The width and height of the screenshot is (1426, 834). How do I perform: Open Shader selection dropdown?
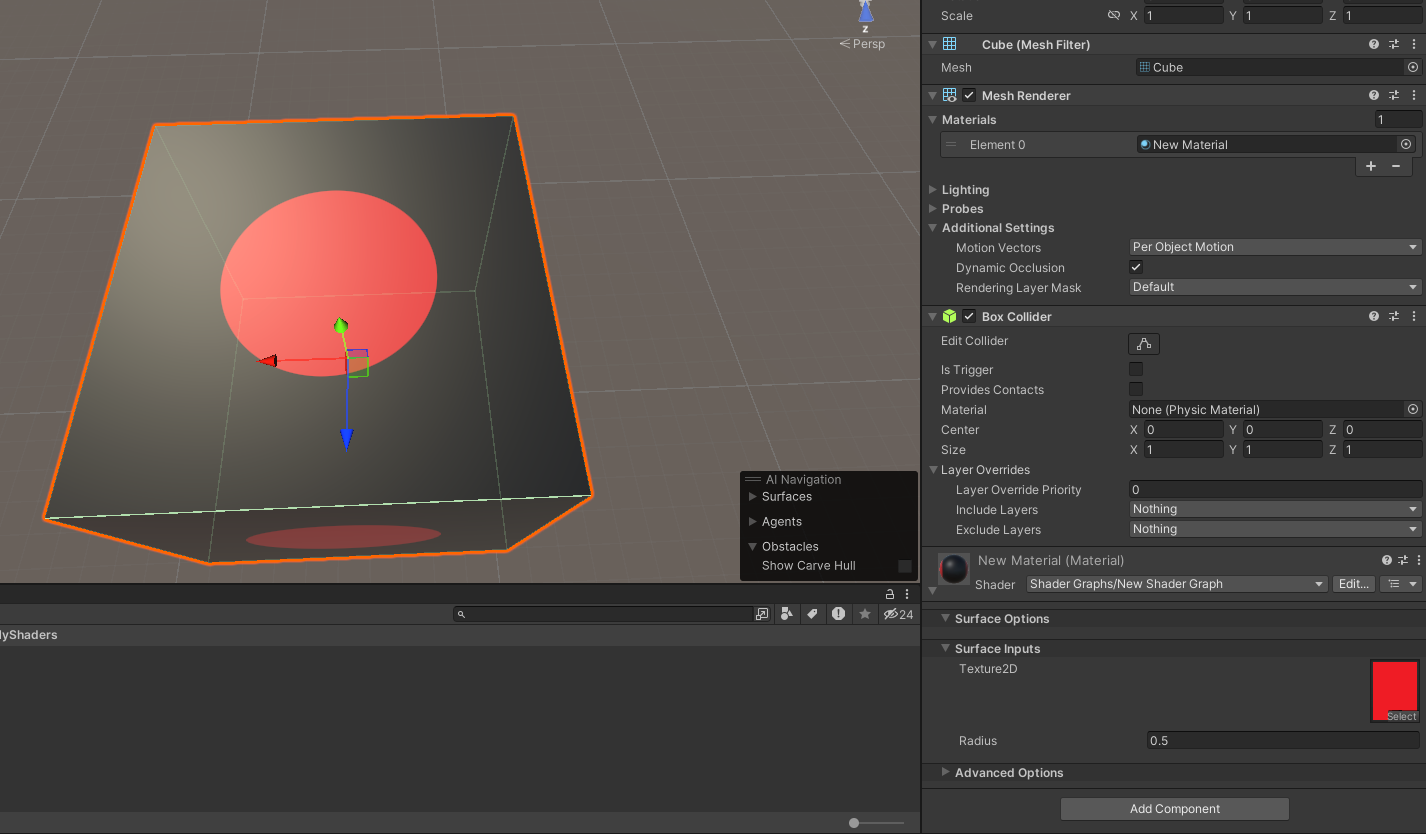point(1177,584)
